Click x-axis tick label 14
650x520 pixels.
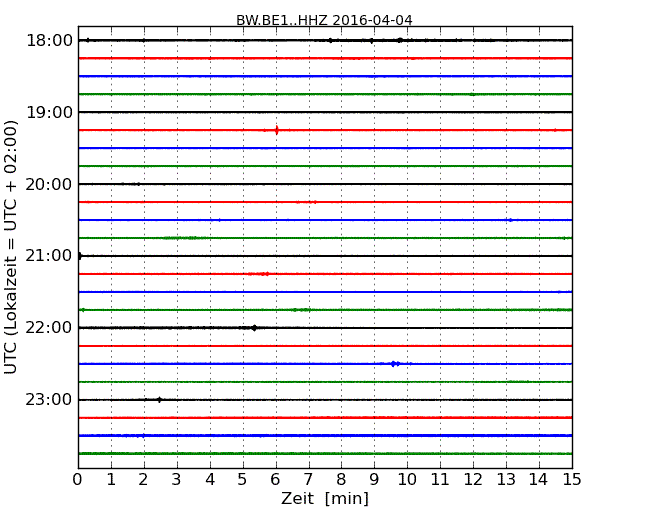[538, 480]
